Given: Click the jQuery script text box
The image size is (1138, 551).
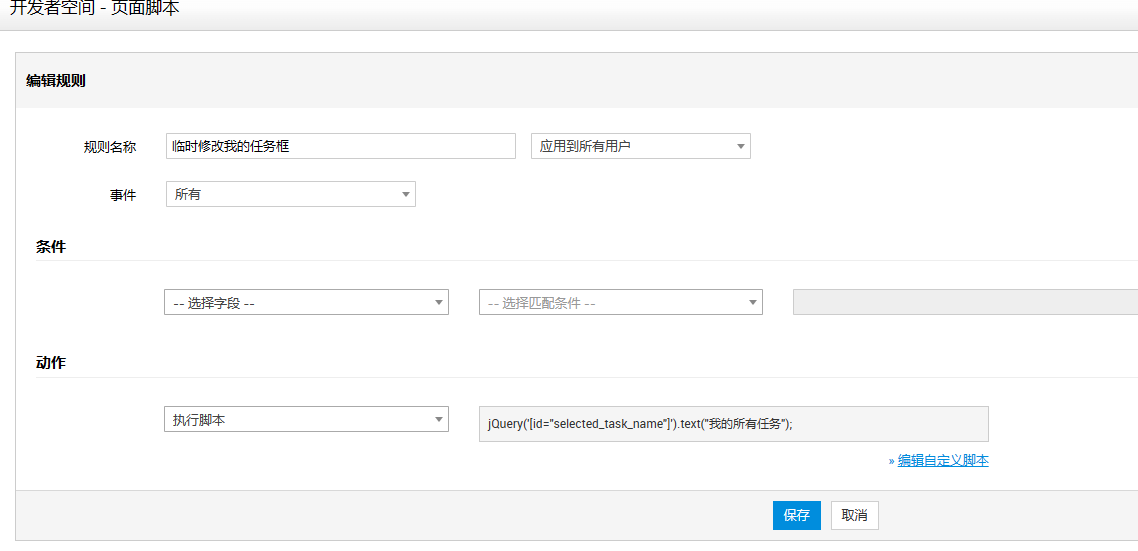Looking at the screenshot, I should [x=734, y=424].
